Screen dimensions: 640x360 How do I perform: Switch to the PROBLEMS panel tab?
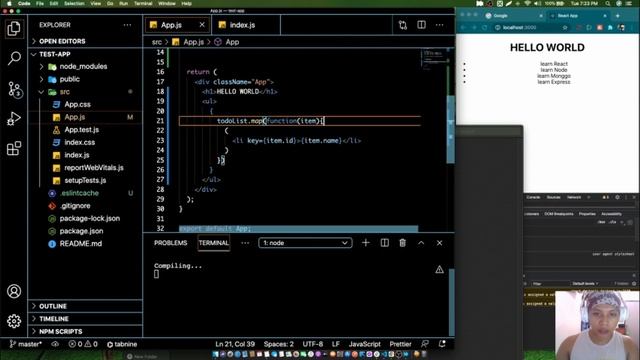tap(171, 243)
